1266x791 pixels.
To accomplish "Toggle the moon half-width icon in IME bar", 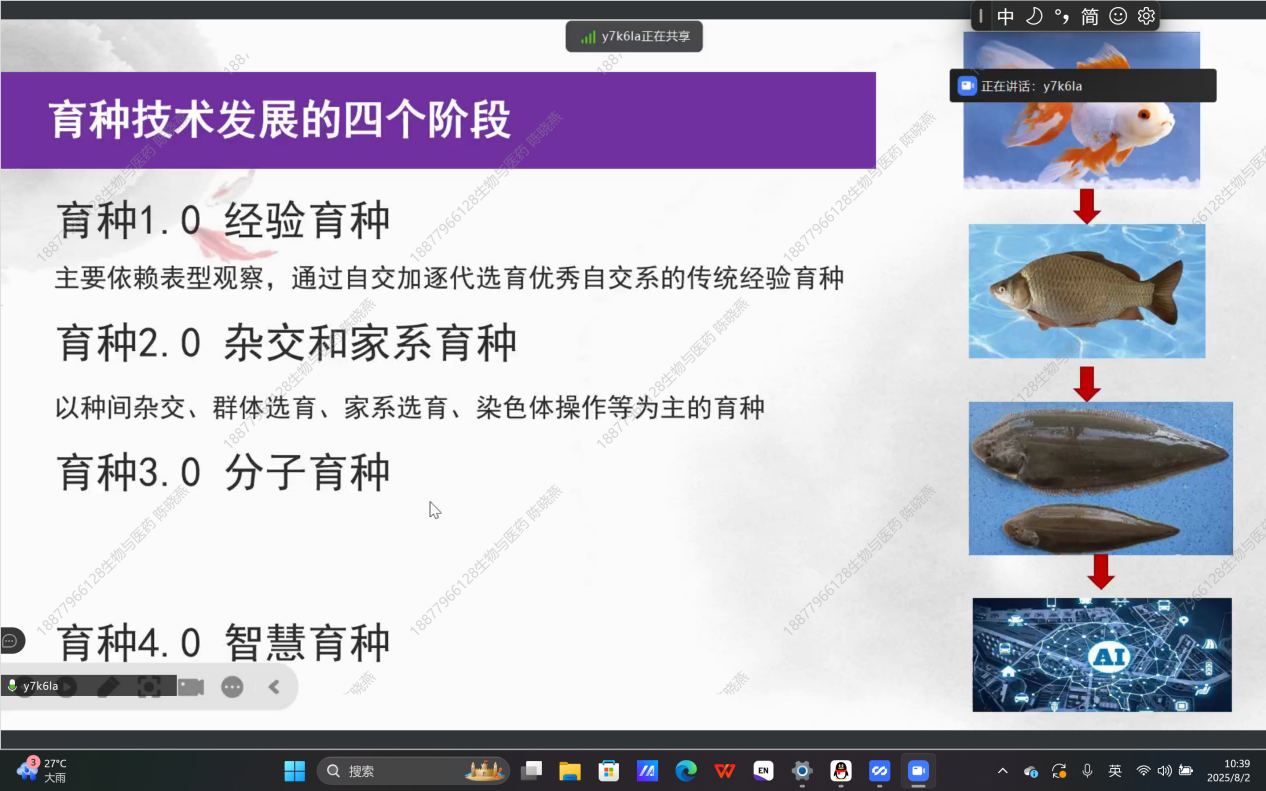I will click(1034, 16).
